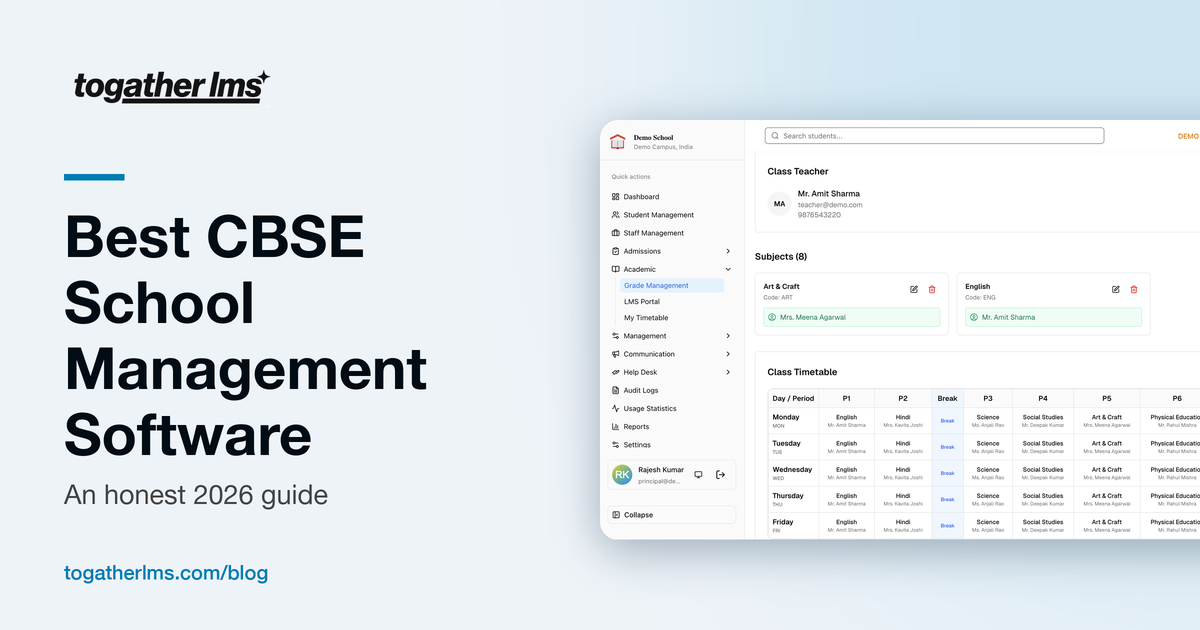
Task: Click the togatherlms.com/blog link
Action: coord(166,574)
